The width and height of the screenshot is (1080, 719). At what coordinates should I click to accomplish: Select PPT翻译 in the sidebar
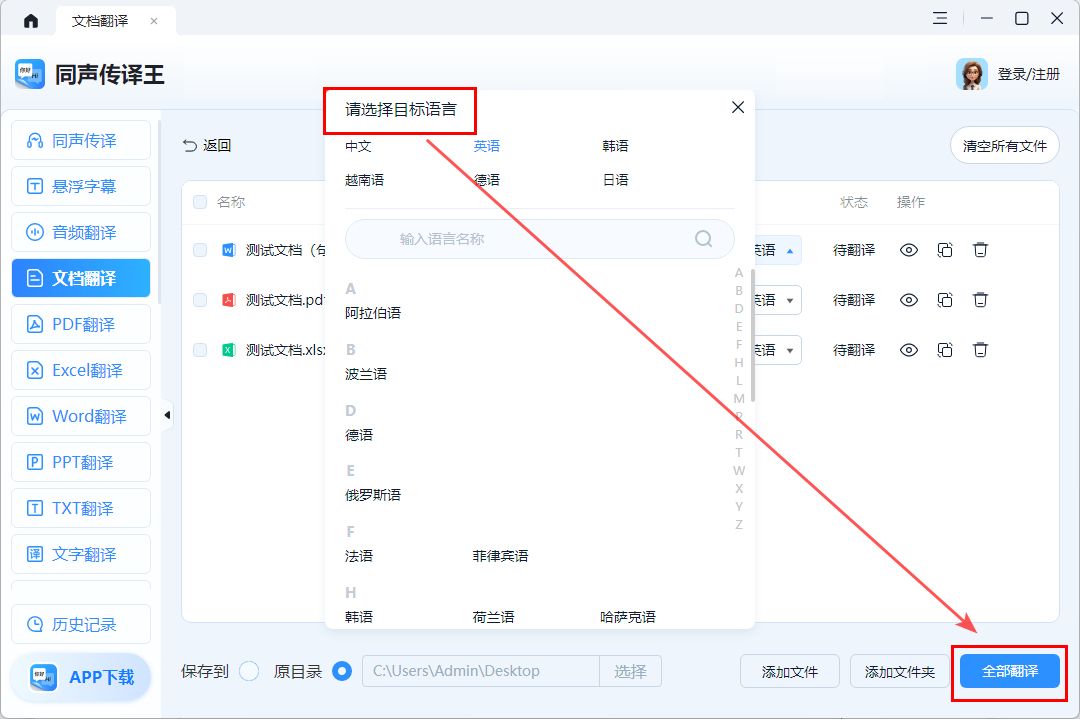click(x=80, y=462)
